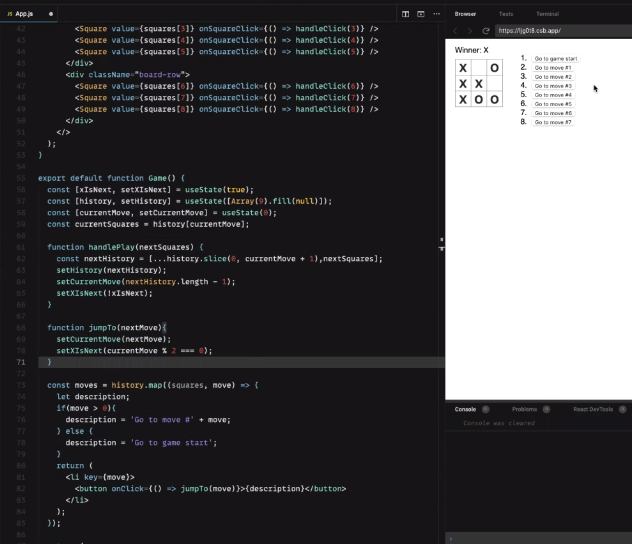Viewport: 632px width, 544px height.
Task: Click the 'Console was cleared' message
Action: [x=499, y=423]
